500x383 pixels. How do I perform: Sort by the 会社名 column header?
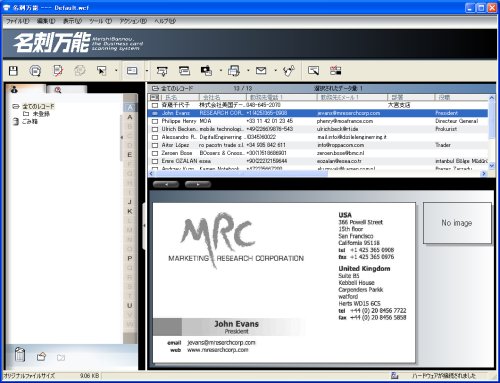pos(223,97)
